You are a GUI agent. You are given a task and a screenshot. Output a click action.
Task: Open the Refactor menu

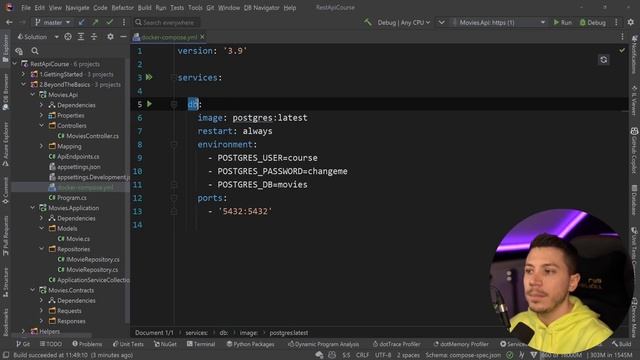122,8
